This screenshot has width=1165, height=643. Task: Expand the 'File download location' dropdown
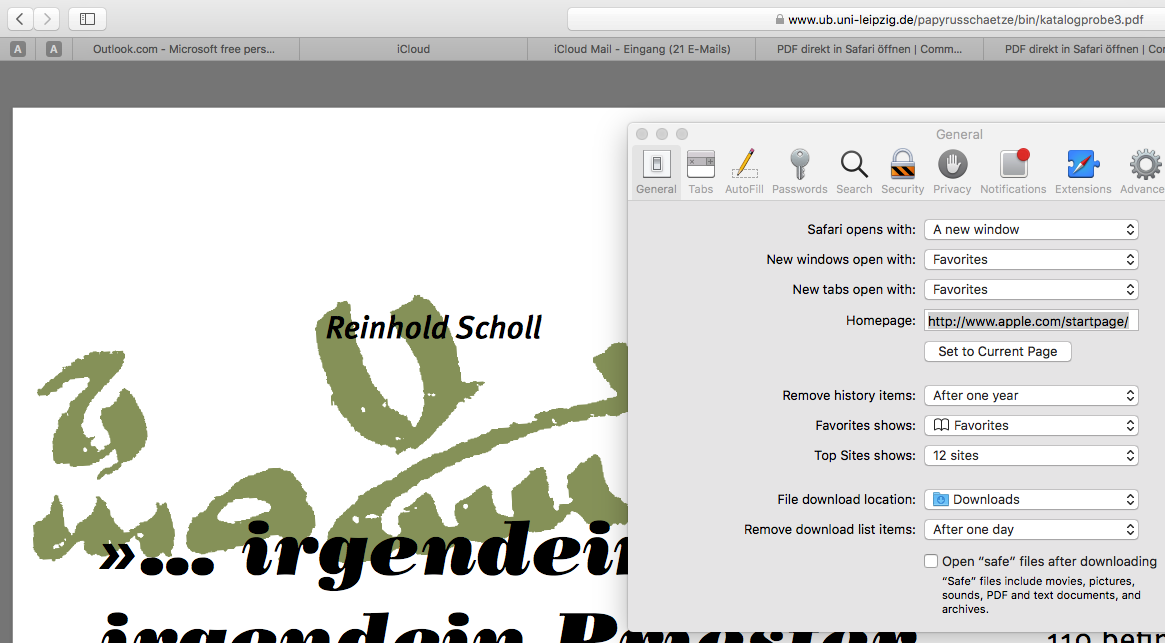pos(1031,500)
